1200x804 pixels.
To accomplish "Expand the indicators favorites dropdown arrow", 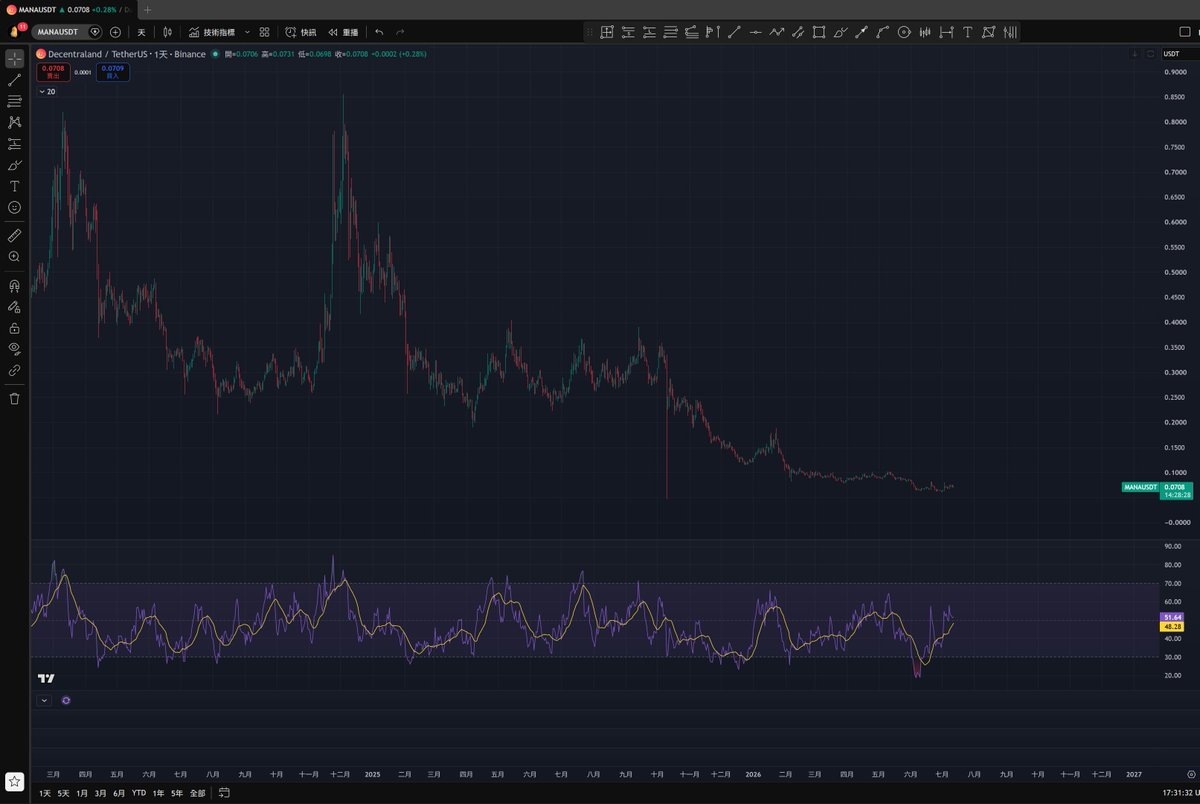I will click(247, 32).
